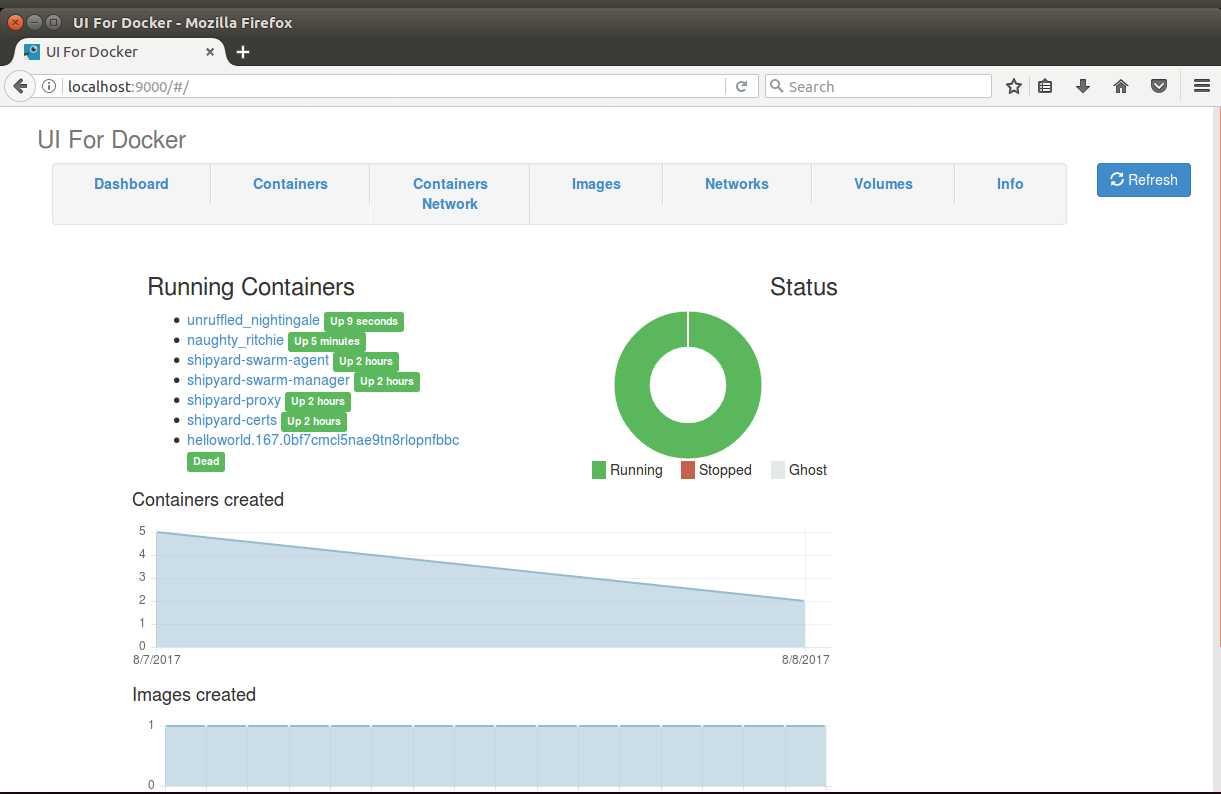Open the Volumes tab

tap(883, 184)
